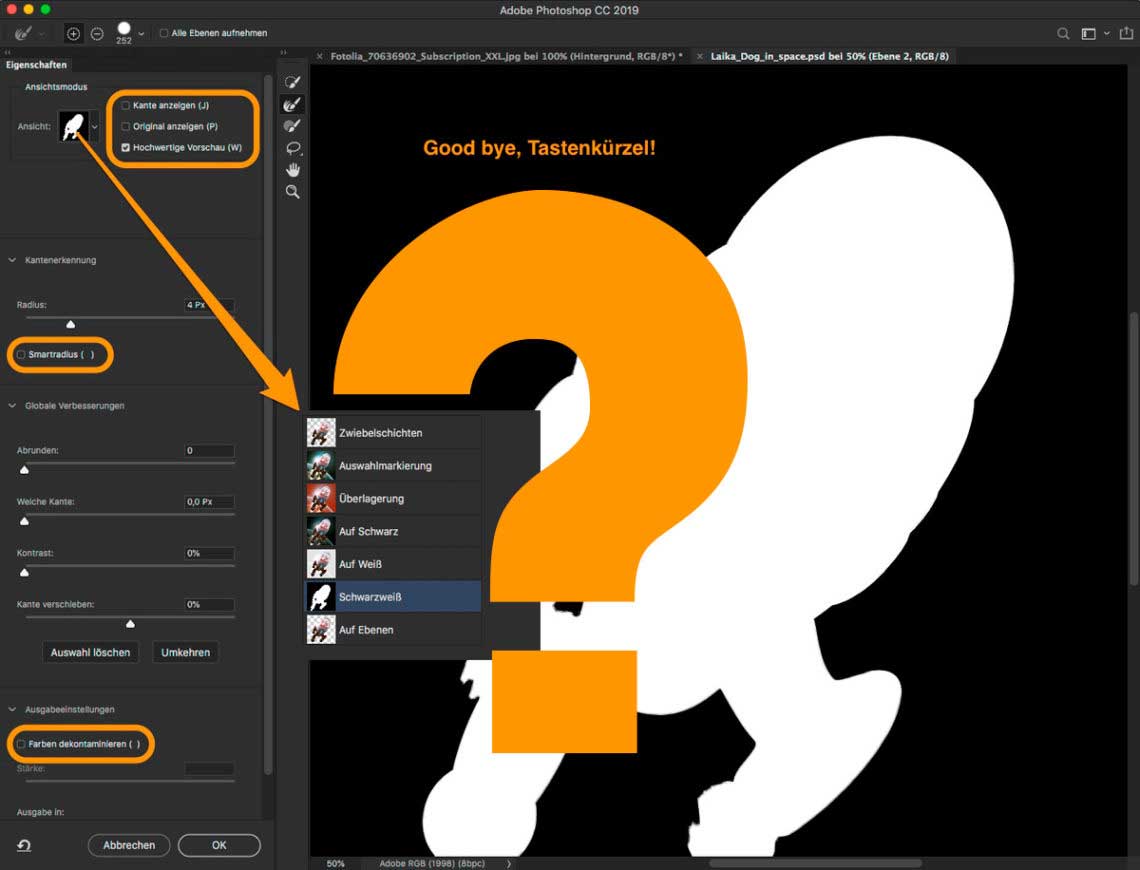The image size is (1140, 870).
Task: Click the Umkehren button
Action: (185, 652)
